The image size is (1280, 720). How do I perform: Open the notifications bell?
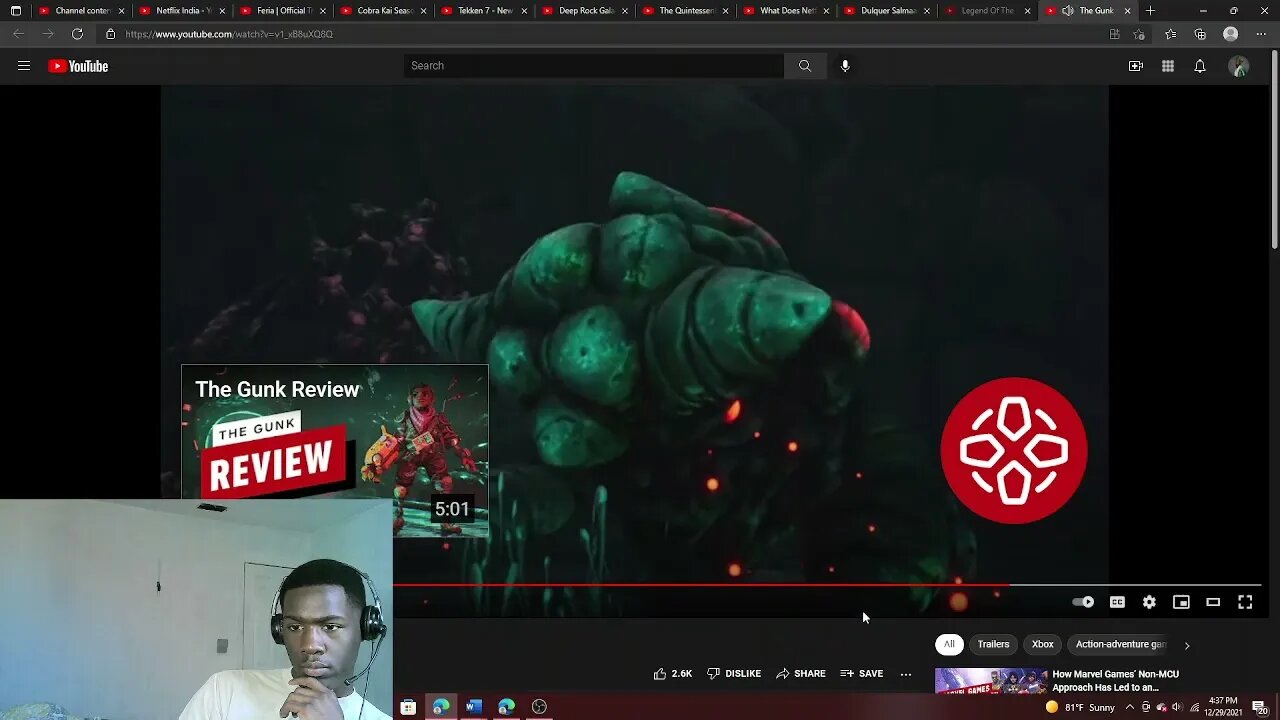pos(1200,66)
